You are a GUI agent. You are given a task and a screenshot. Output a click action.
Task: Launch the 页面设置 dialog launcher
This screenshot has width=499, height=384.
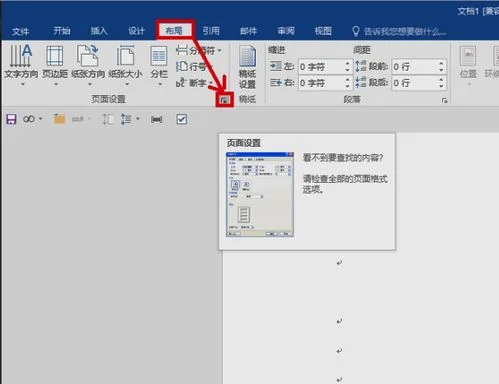pos(224,99)
